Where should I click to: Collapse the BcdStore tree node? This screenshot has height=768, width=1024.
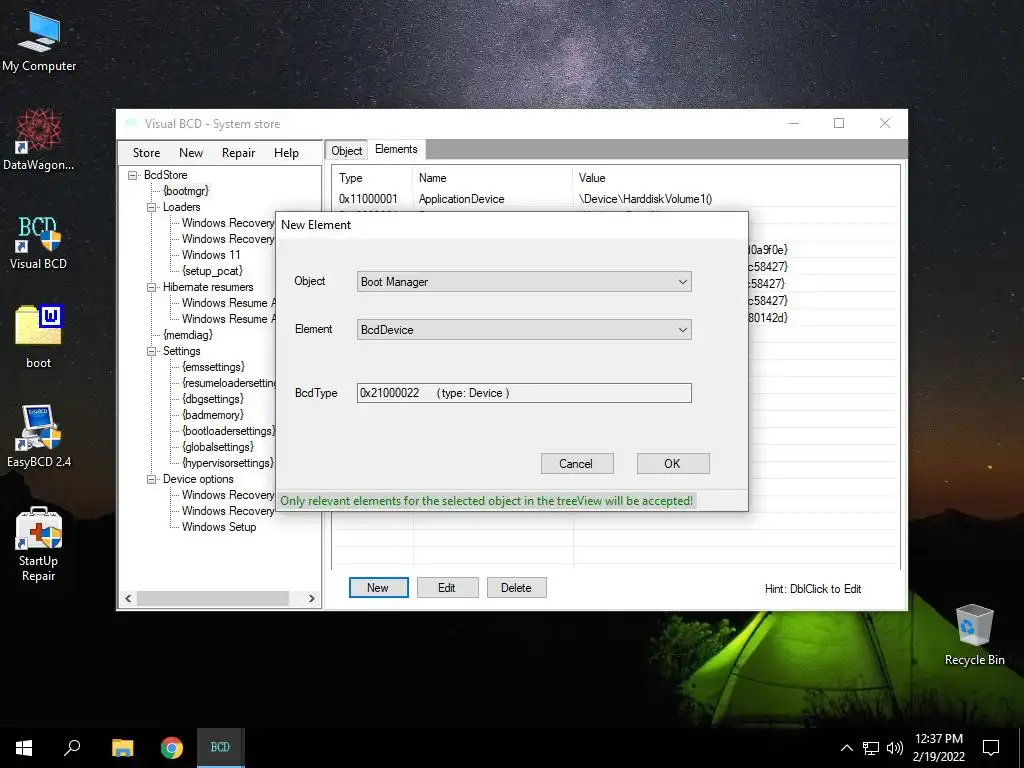133,175
